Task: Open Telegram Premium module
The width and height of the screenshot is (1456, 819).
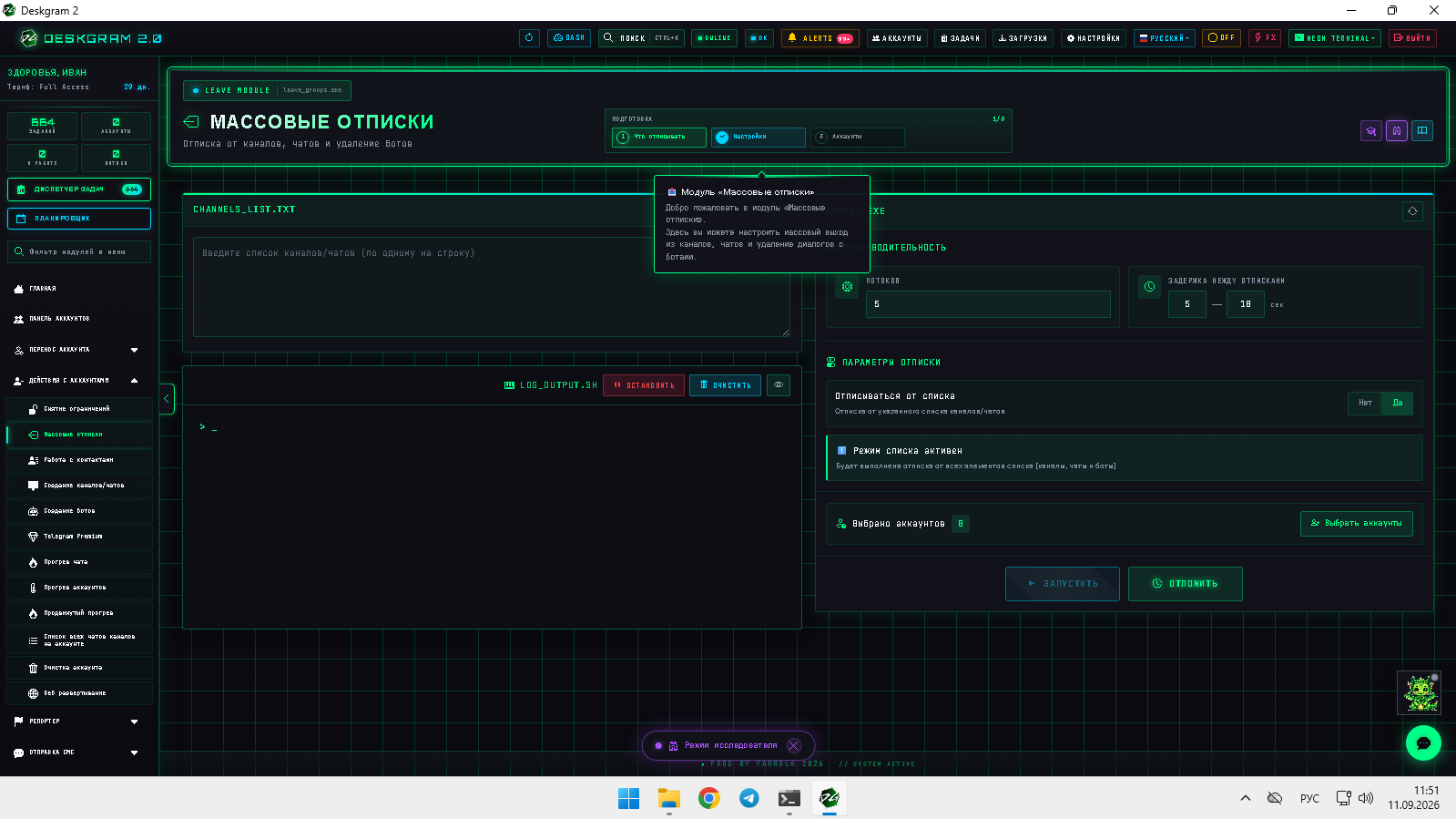Action: click(79, 537)
